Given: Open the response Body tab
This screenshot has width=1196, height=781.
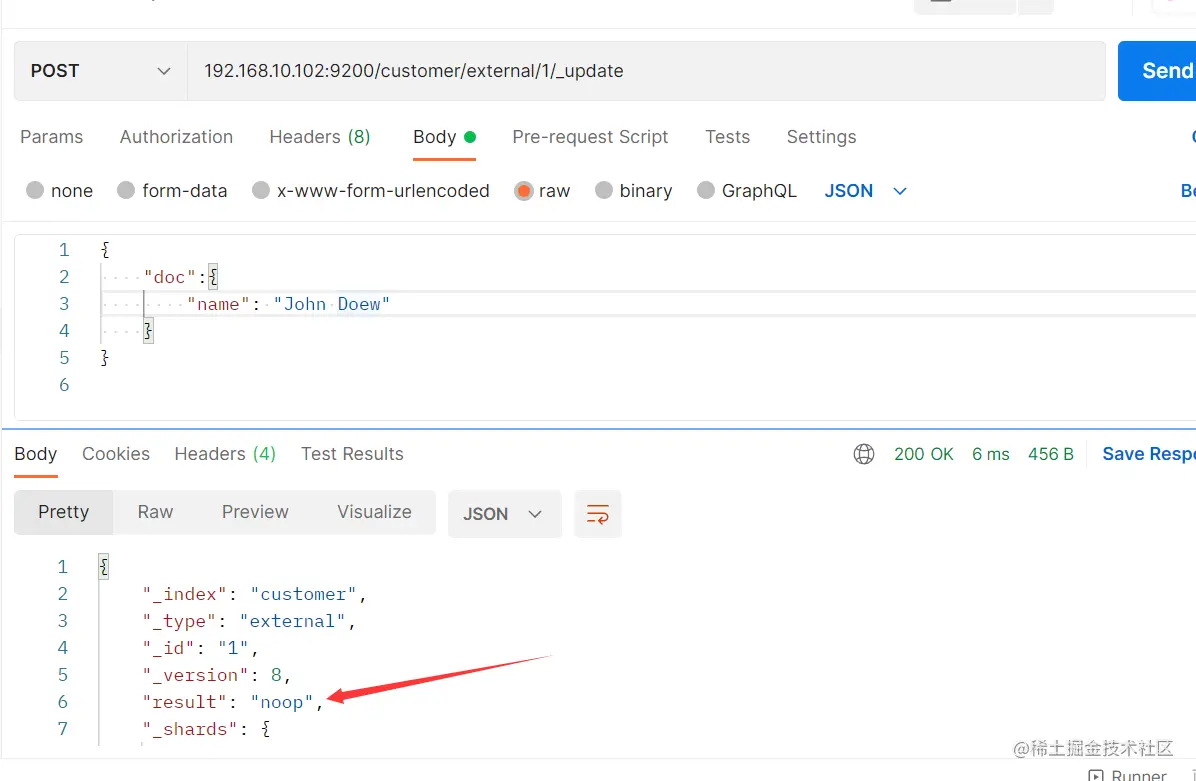Looking at the screenshot, I should (36, 455).
